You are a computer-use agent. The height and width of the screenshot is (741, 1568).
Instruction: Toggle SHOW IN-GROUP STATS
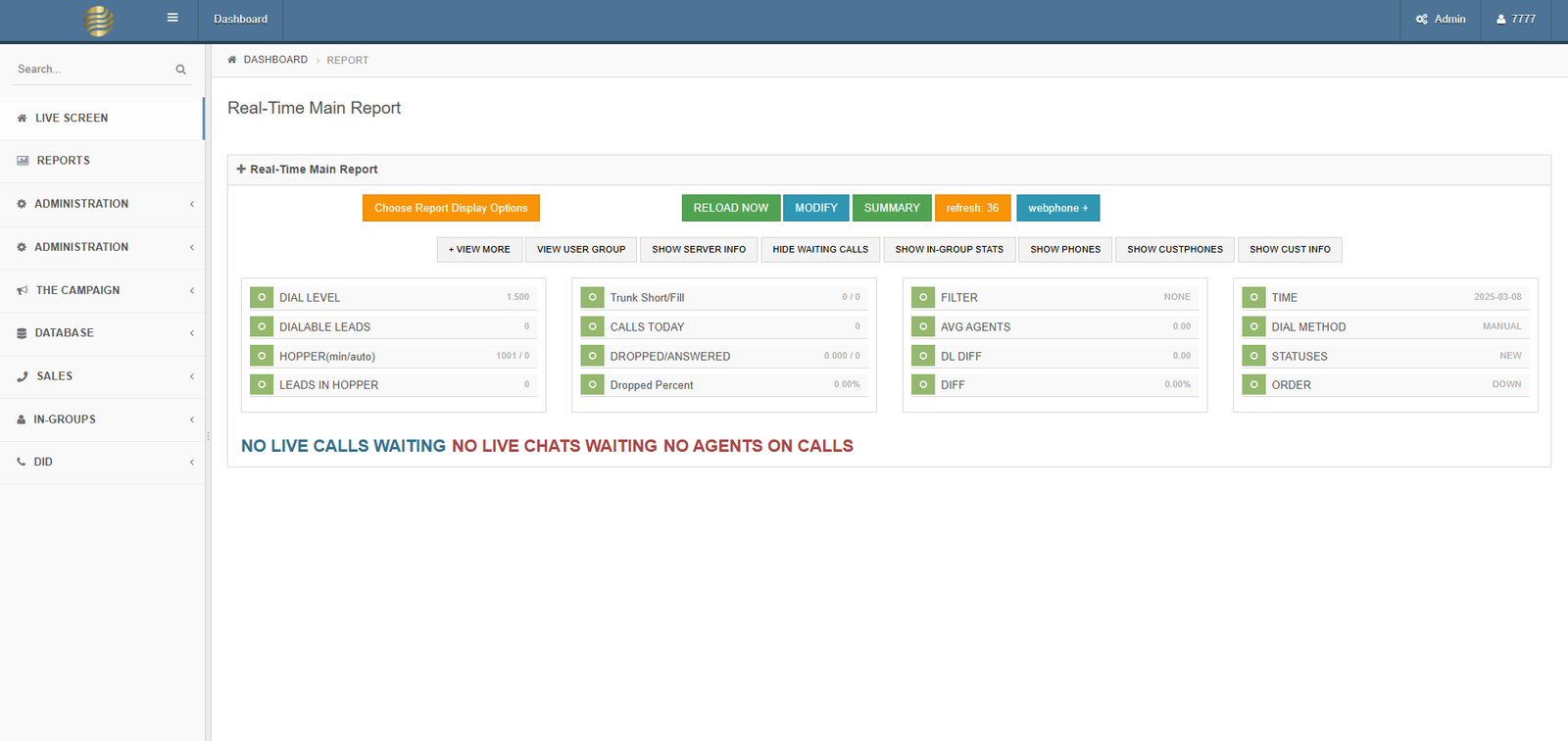(950, 249)
